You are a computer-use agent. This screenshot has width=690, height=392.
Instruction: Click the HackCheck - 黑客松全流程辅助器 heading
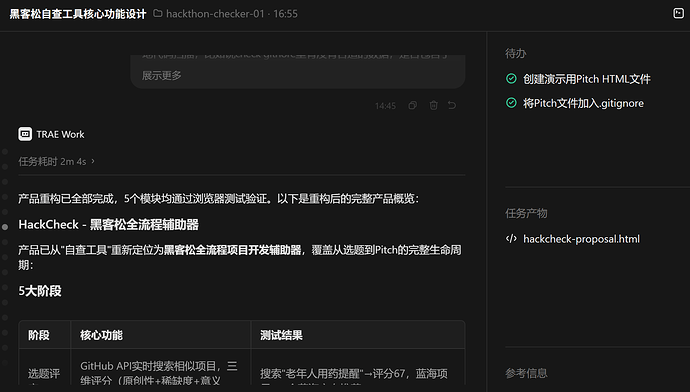(108, 225)
